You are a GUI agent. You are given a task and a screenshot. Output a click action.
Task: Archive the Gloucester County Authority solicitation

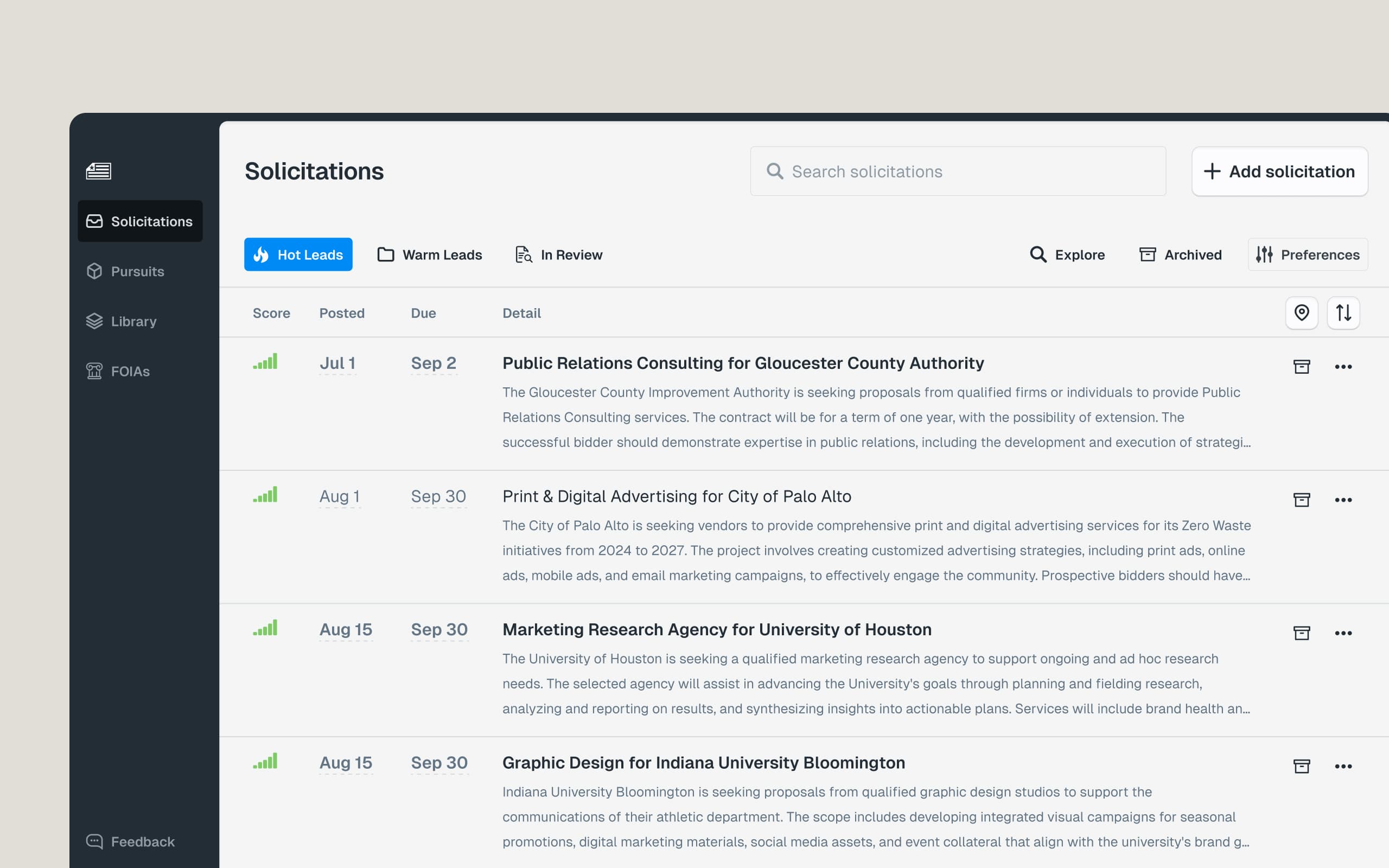click(1301, 366)
